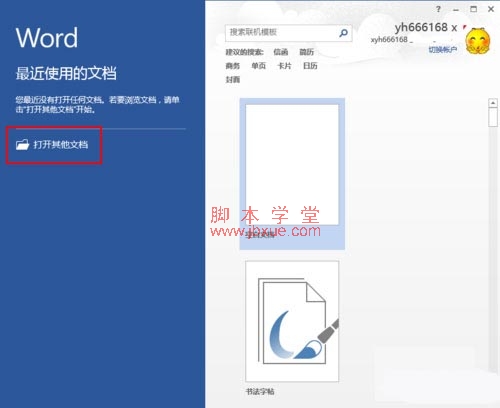Select suggested search 简历

click(307, 52)
